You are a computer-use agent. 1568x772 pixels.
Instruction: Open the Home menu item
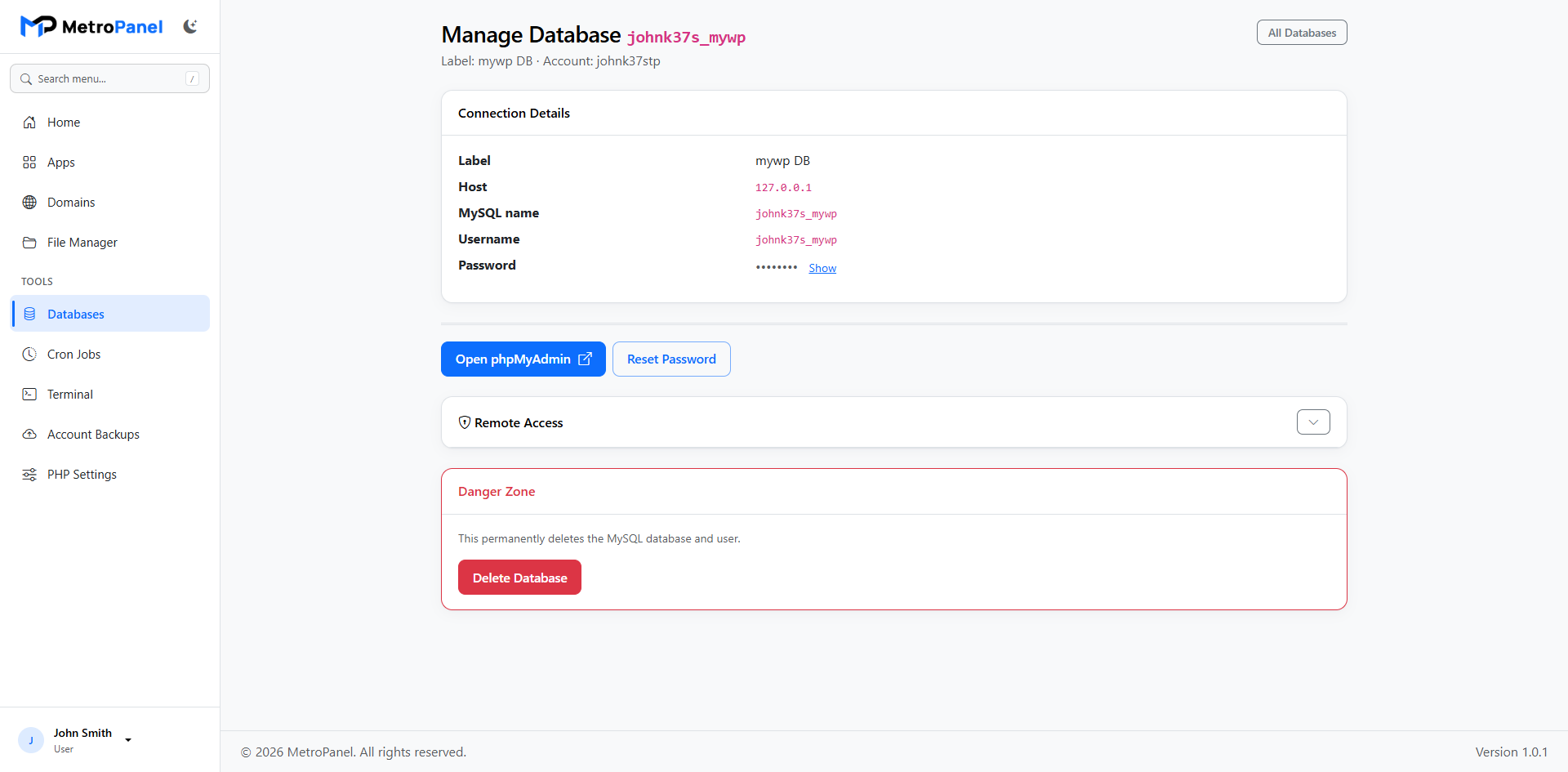tap(109, 123)
